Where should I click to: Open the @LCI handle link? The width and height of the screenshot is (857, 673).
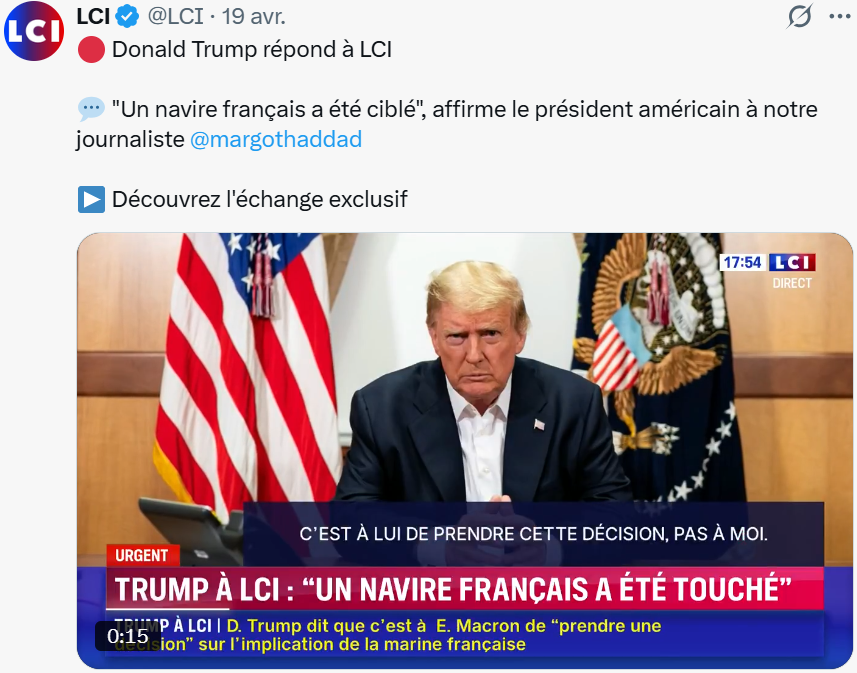(x=175, y=17)
